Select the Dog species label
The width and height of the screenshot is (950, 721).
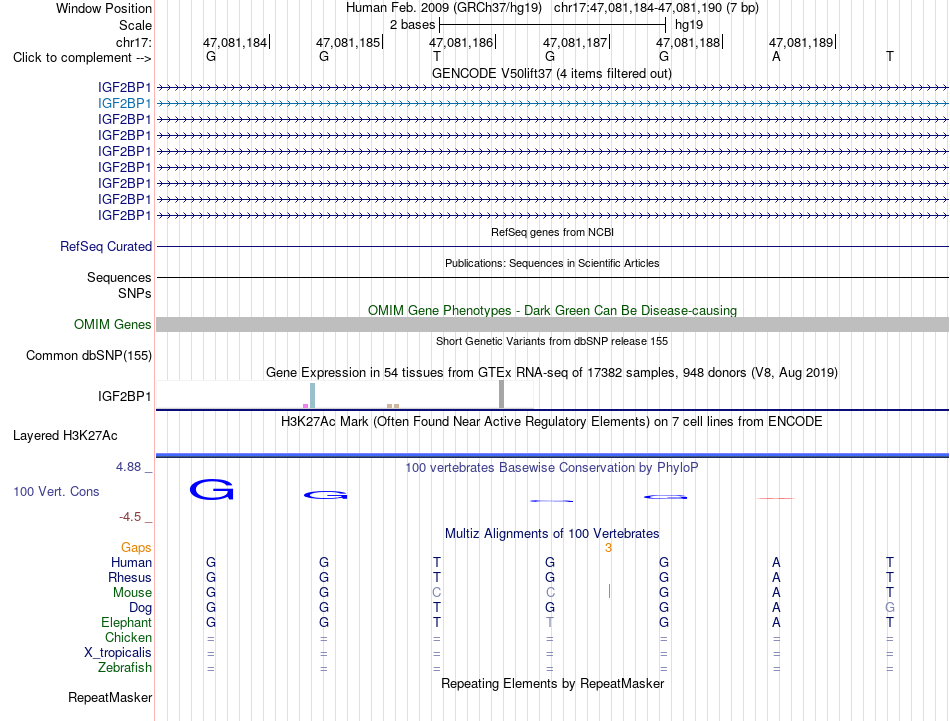[x=140, y=608]
